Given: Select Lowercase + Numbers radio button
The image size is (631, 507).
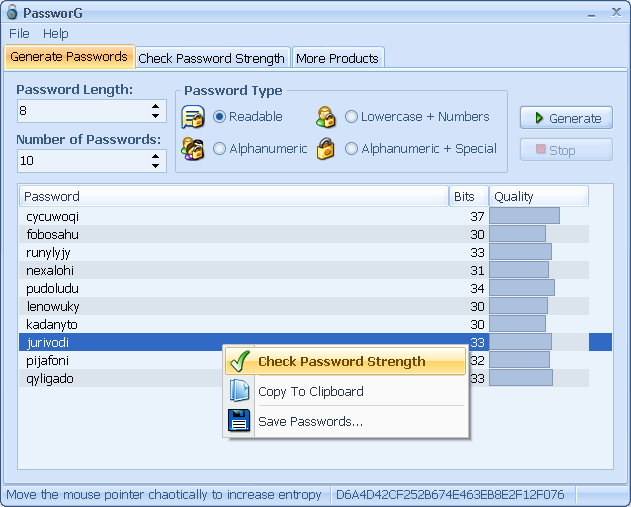Looking at the screenshot, I should click(351, 117).
